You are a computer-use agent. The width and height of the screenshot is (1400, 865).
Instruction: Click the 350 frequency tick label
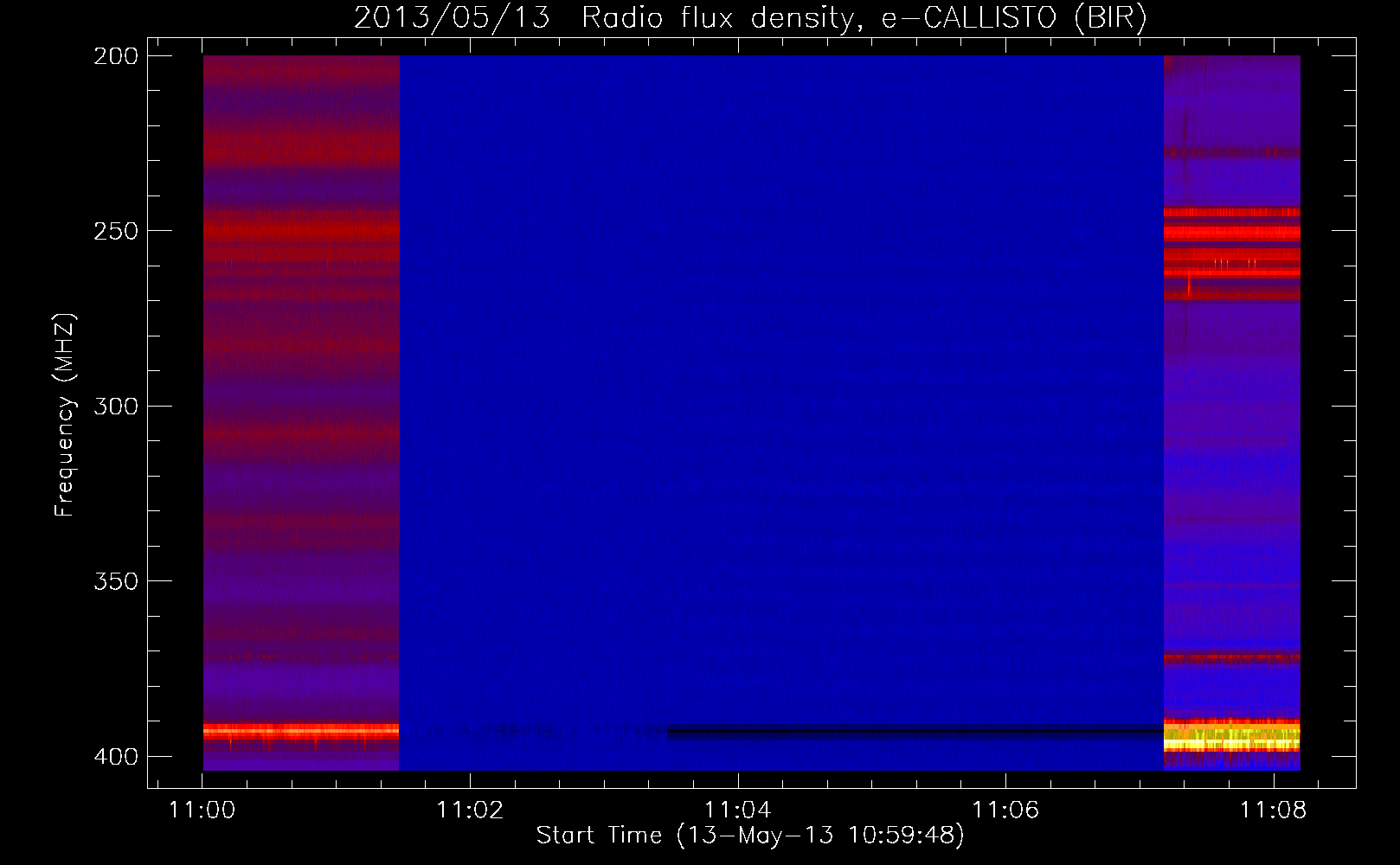coord(116,581)
